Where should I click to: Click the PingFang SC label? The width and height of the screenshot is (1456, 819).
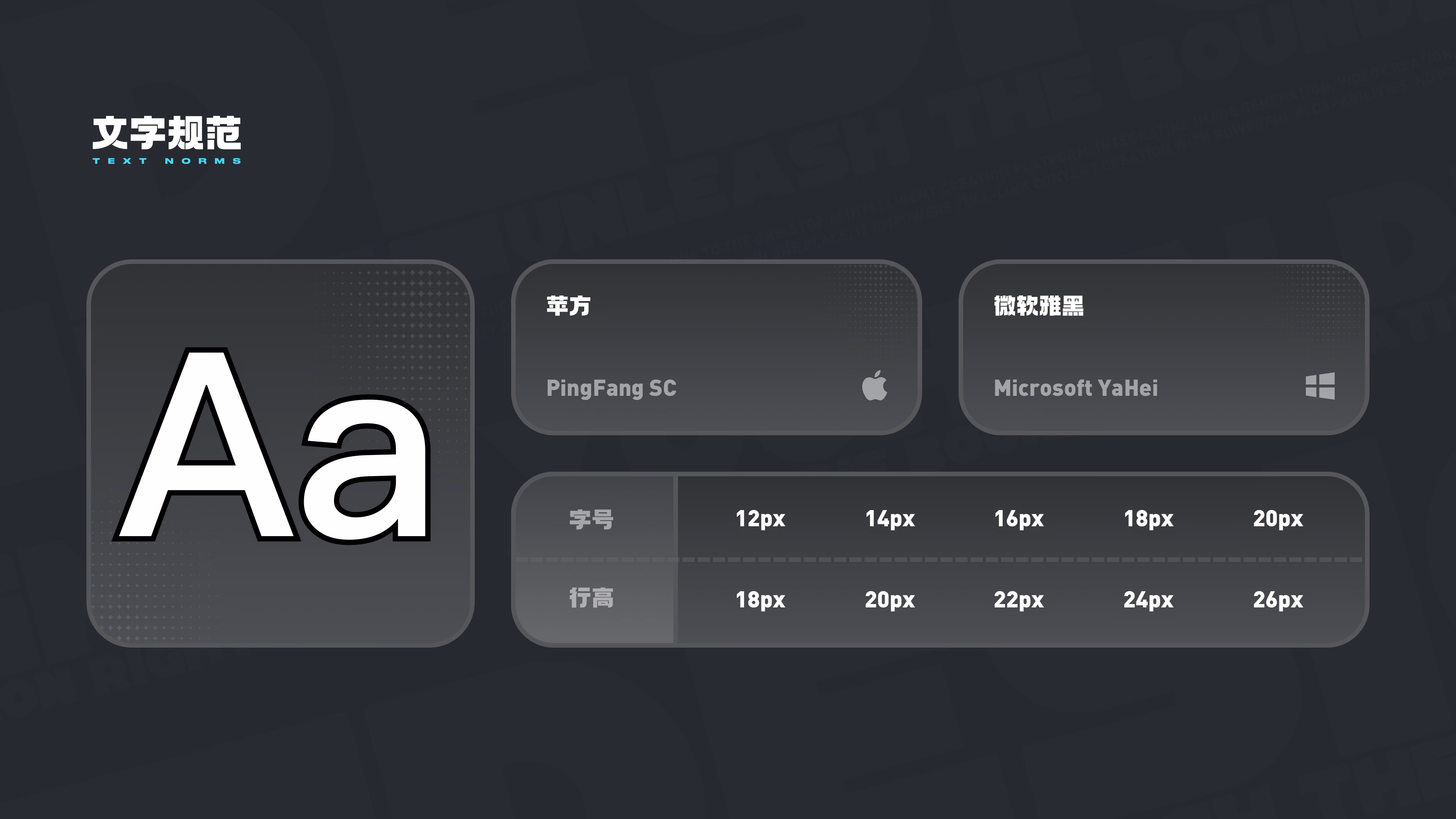pos(611,388)
